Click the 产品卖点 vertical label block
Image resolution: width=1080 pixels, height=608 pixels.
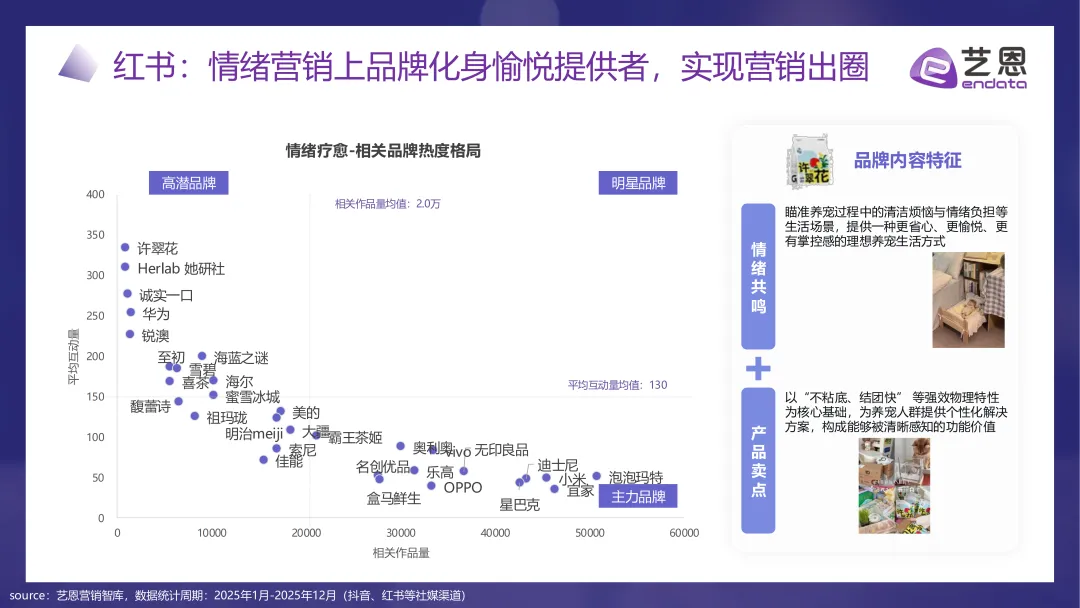coord(758,461)
